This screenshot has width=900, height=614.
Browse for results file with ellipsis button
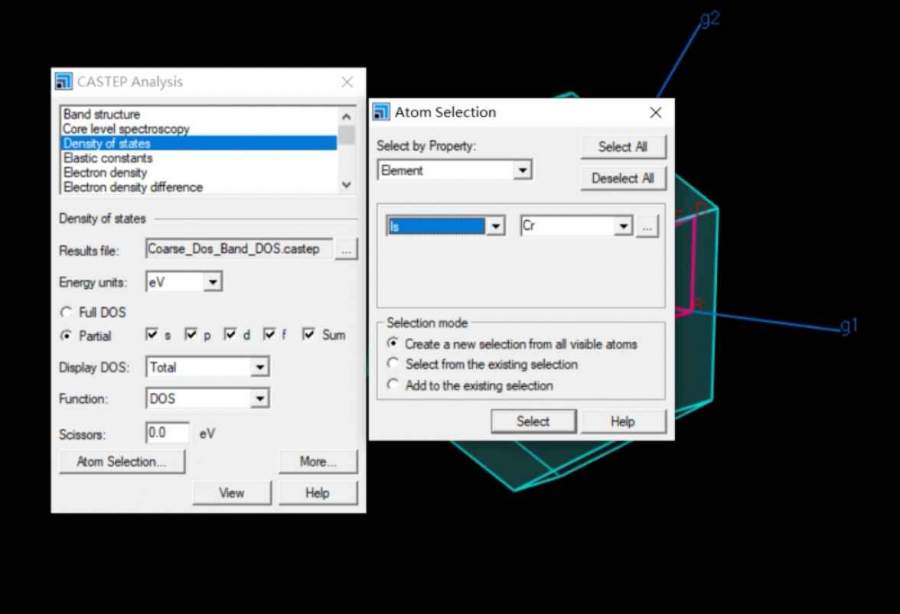tap(346, 250)
